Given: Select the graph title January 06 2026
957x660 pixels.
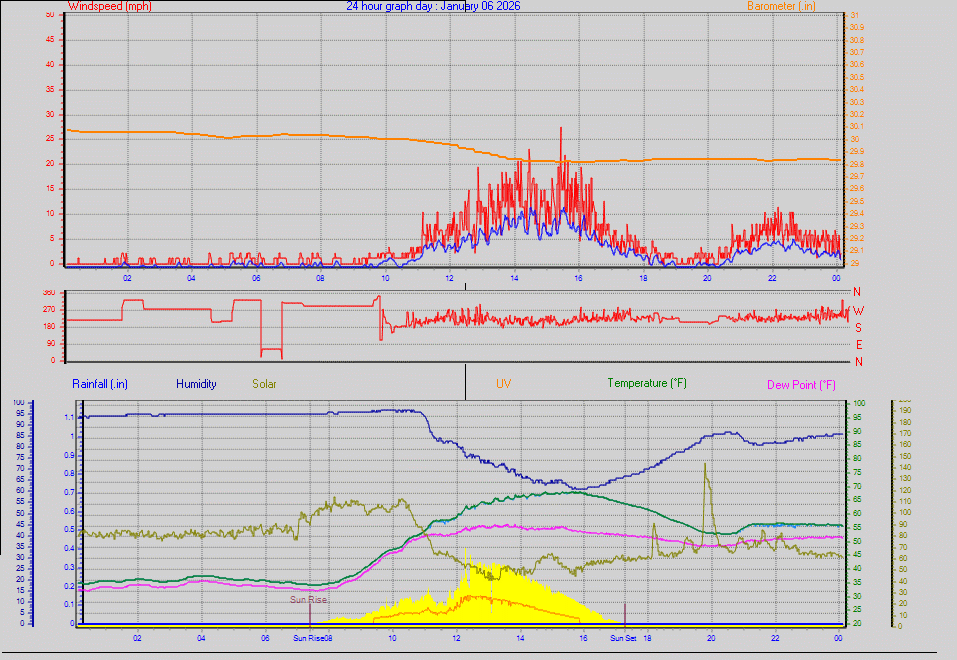Looking at the screenshot, I should [432, 6].
